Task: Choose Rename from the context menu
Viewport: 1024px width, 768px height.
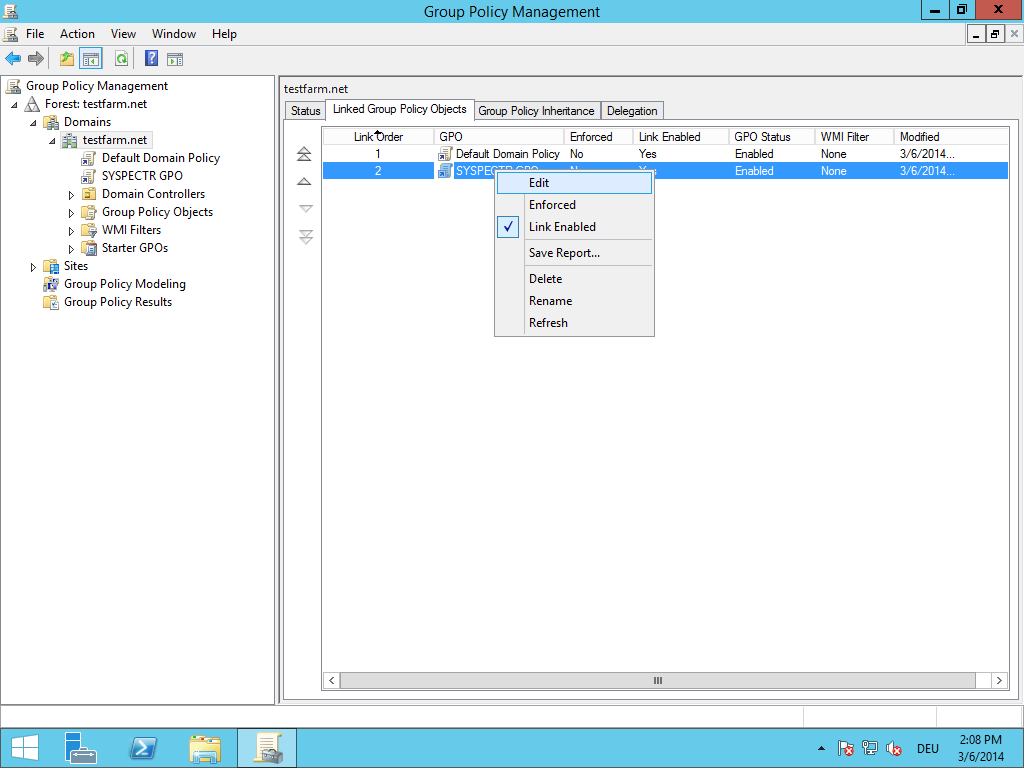Action: click(x=575, y=301)
